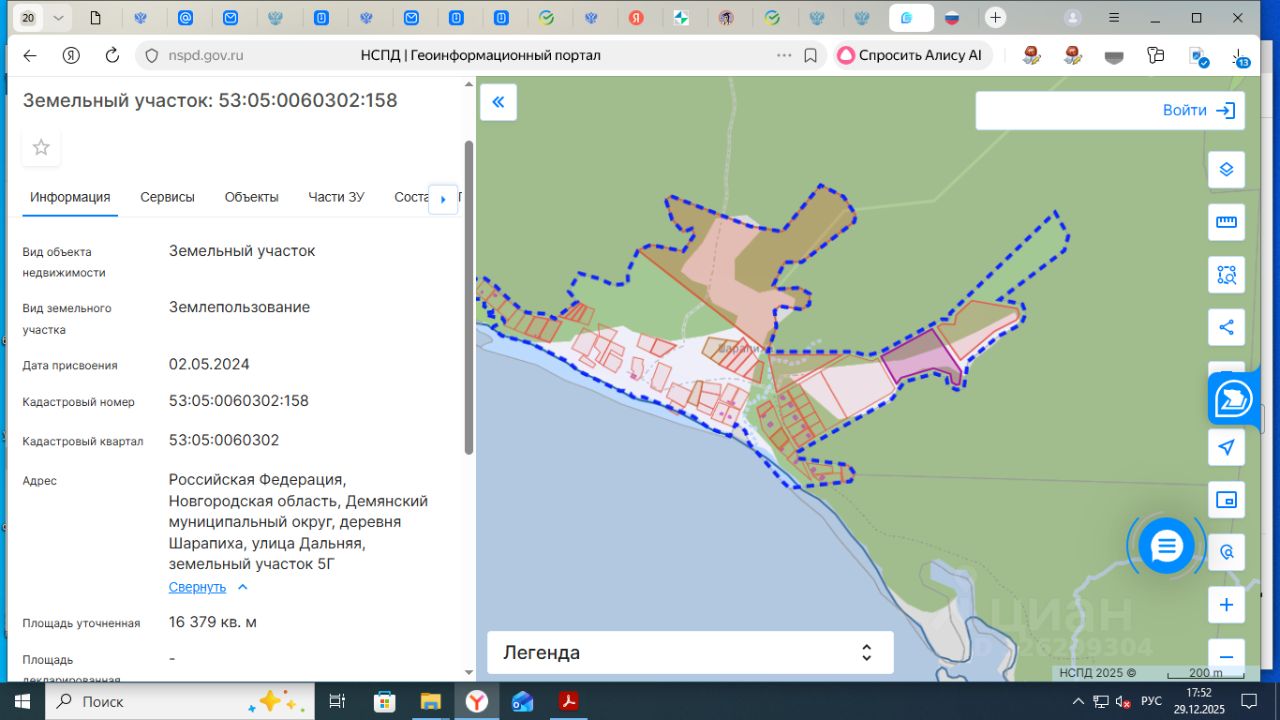Switch keyboard language via РУС indicator
The width and height of the screenshot is (1280, 720).
(x=1151, y=701)
